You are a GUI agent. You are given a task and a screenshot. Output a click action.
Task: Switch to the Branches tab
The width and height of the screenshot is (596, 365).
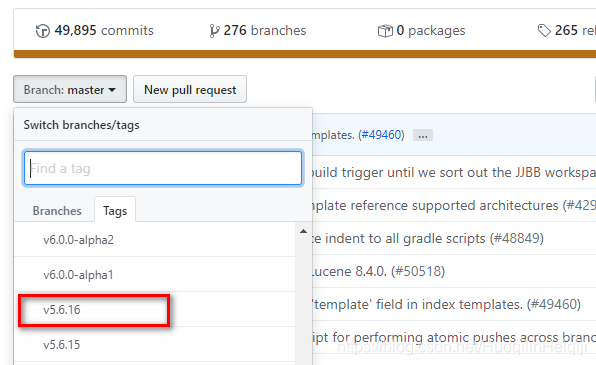coord(57,211)
